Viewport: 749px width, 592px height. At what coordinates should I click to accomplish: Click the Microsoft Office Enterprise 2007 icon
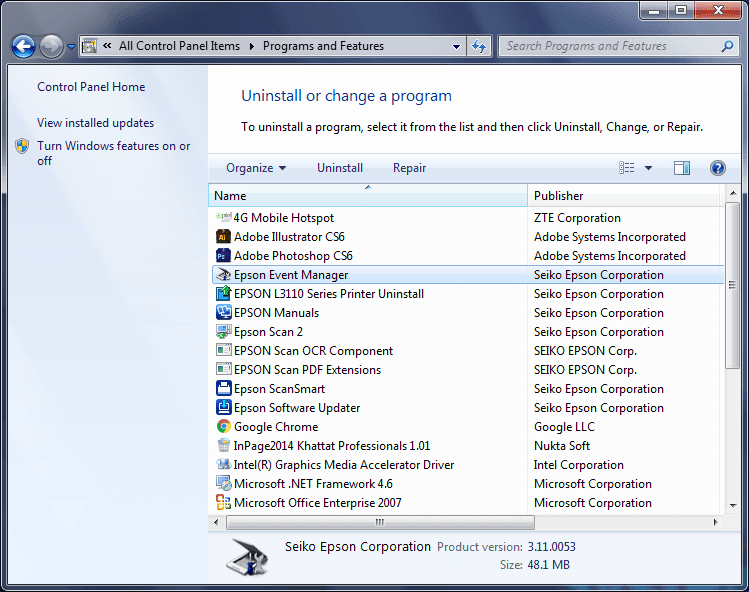point(224,502)
